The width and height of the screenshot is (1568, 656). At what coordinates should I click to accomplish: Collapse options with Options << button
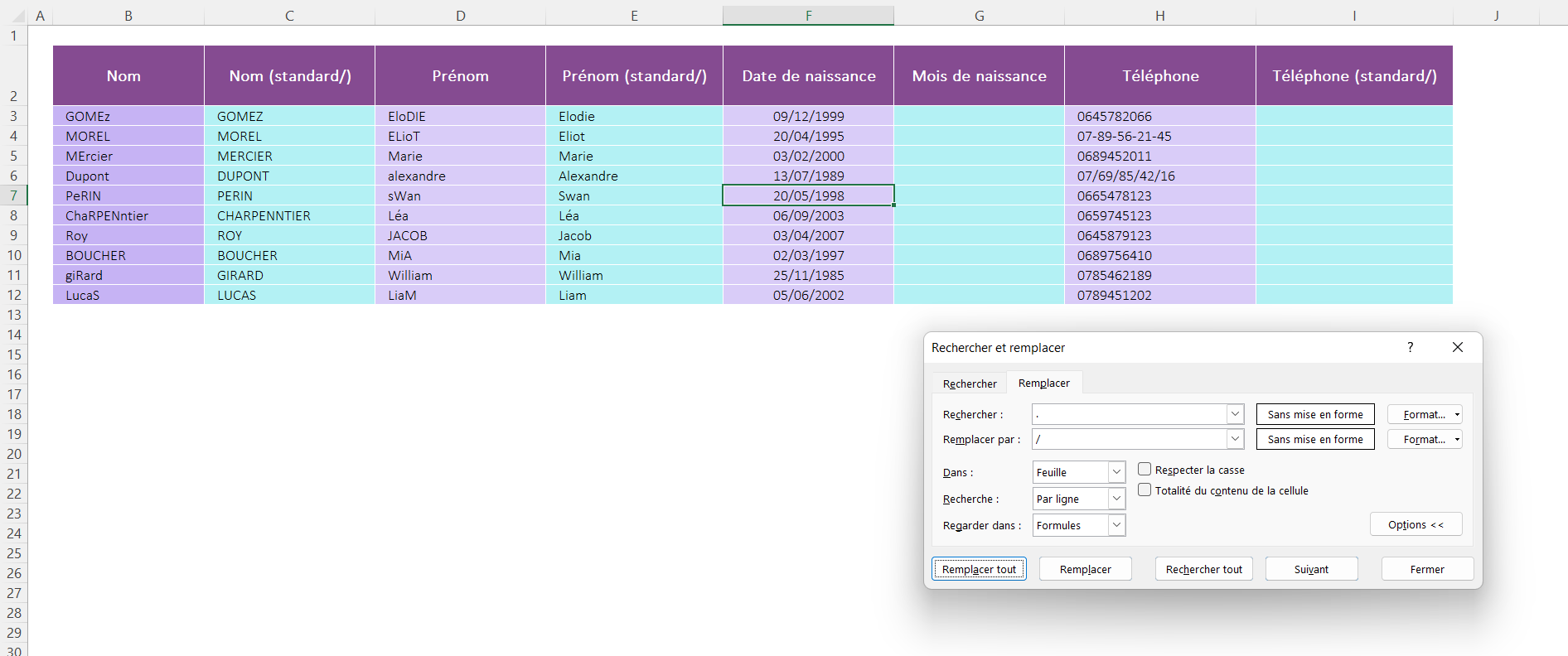tap(1416, 524)
